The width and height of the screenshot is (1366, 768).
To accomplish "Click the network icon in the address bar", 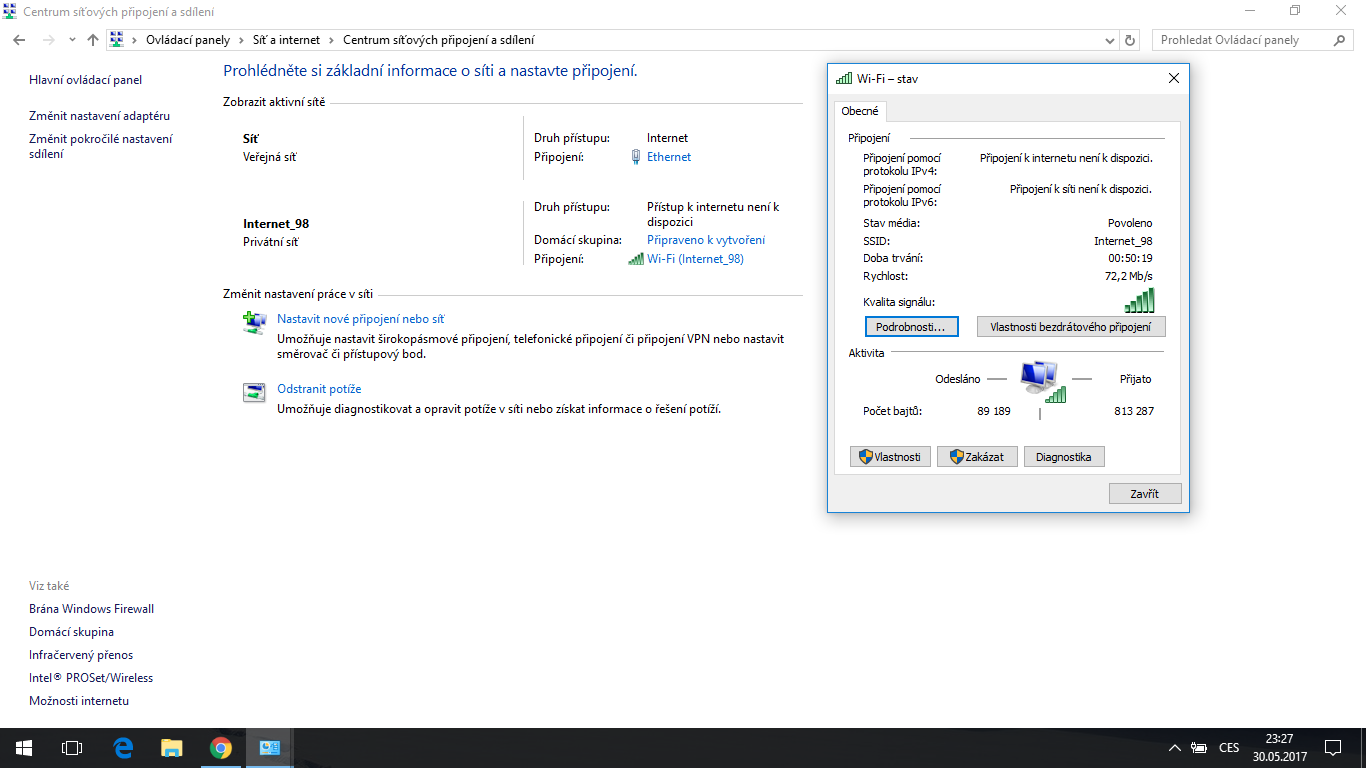I will click(x=116, y=40).
